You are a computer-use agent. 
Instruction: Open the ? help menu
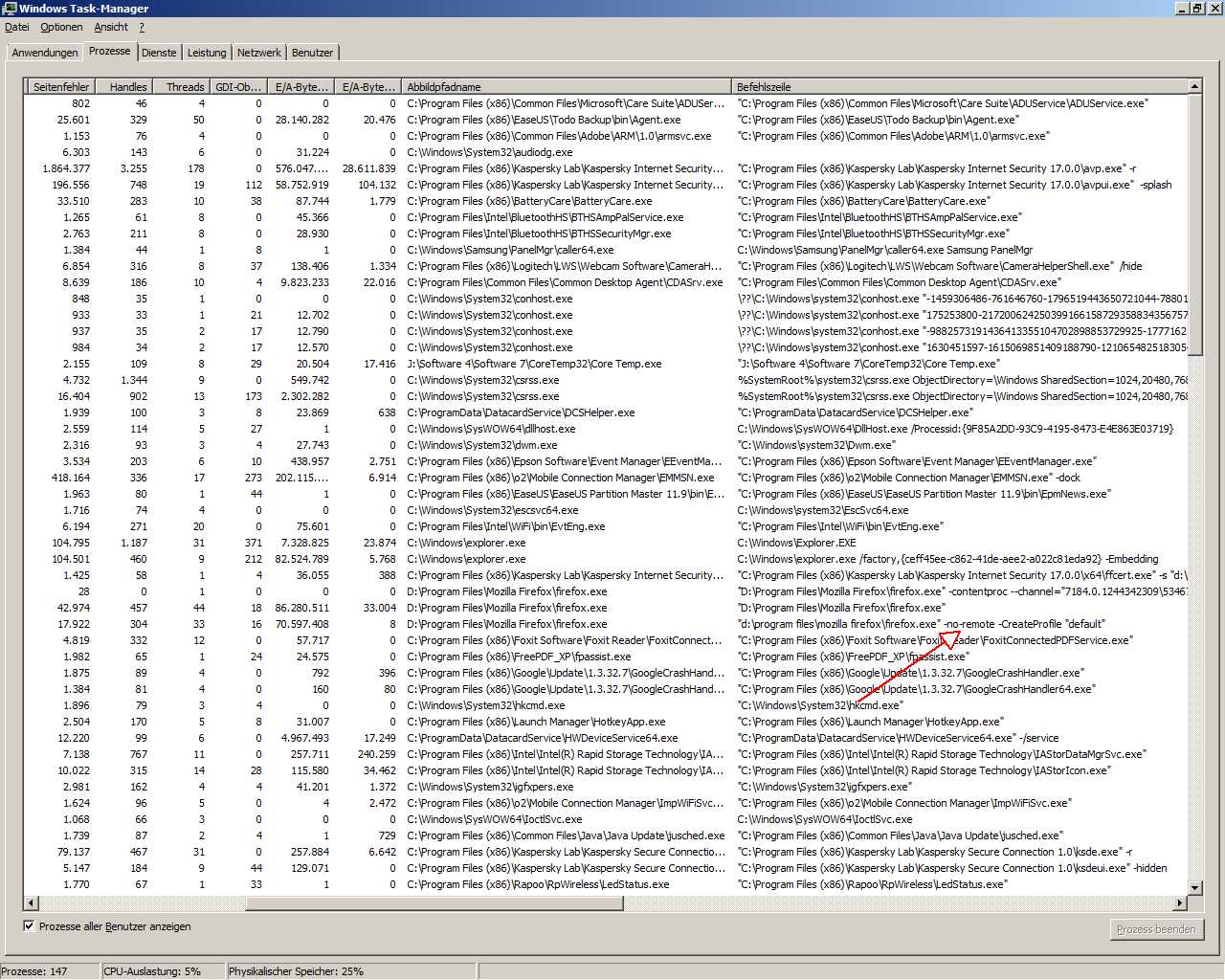click(142, 27)
